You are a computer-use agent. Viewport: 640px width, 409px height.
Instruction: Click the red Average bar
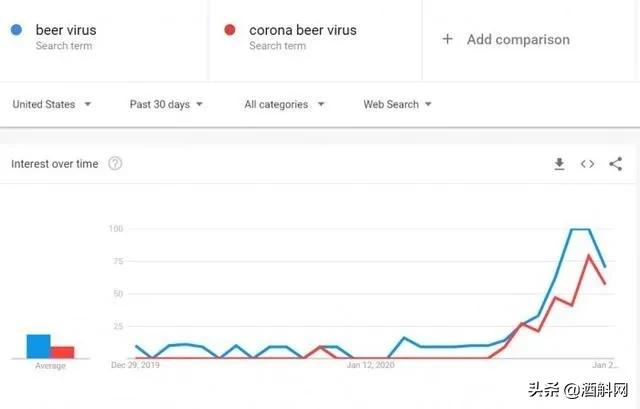click(x=62, y=352)
